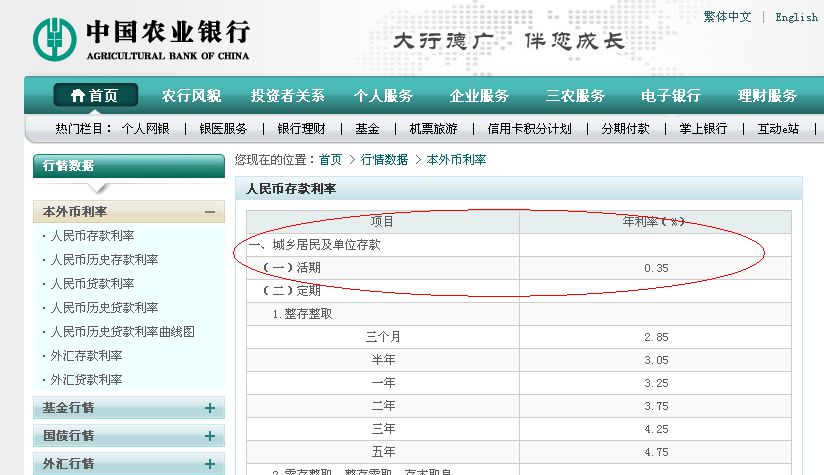Open 银医服务 hot link
The image size is (824, 475).
223,129
